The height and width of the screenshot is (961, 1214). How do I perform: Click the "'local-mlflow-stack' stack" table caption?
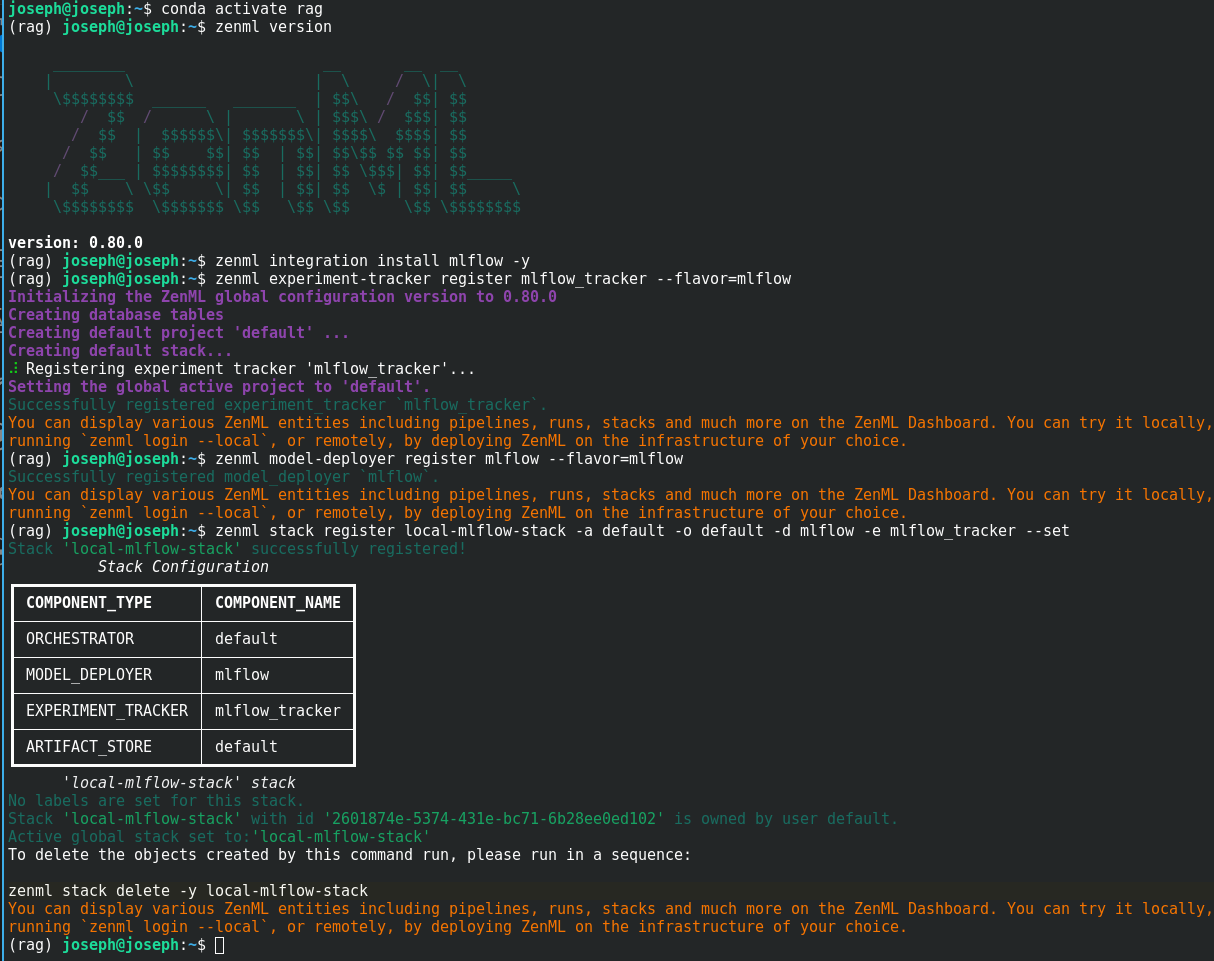tap(179, 783)
